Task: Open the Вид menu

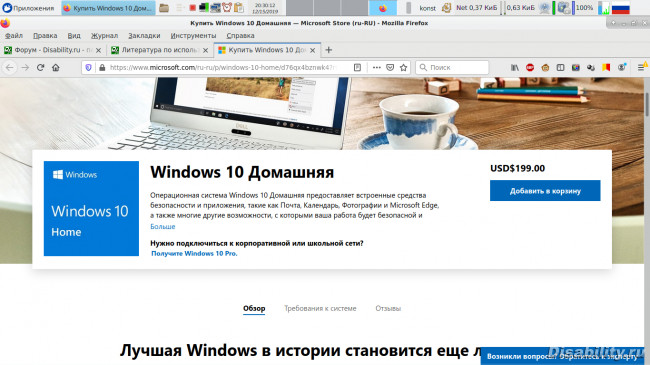Action: (x=74, y=36)
